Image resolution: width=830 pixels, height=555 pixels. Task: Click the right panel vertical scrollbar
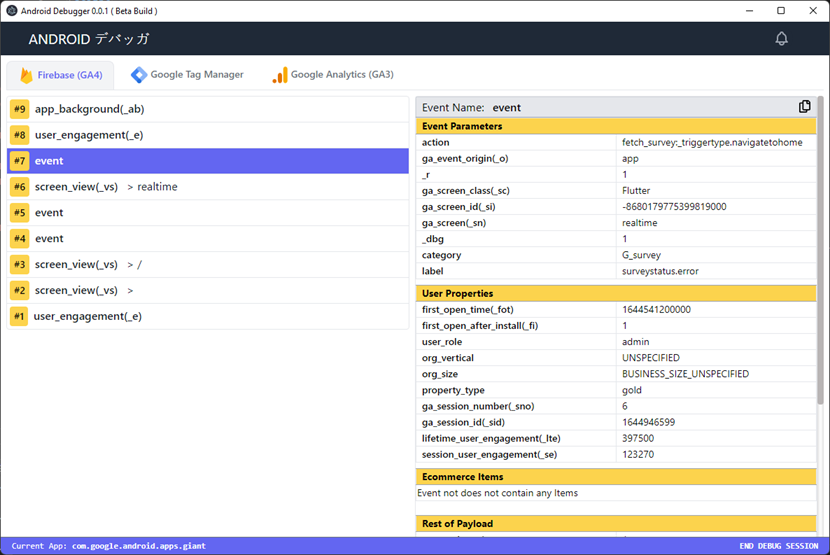(x=821, y=250)
